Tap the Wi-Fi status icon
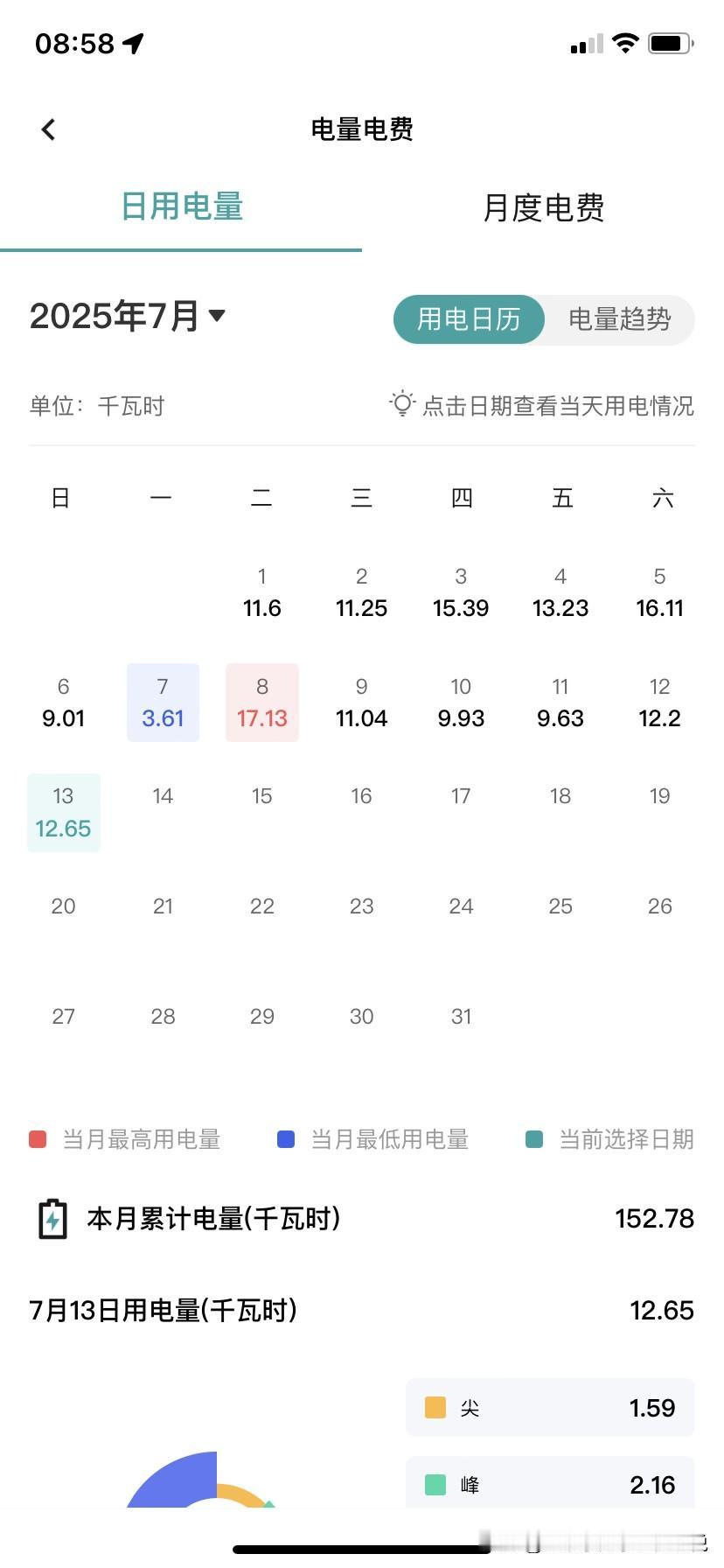The width and height of the screenshot is (724, 1568). coord(625,43)
